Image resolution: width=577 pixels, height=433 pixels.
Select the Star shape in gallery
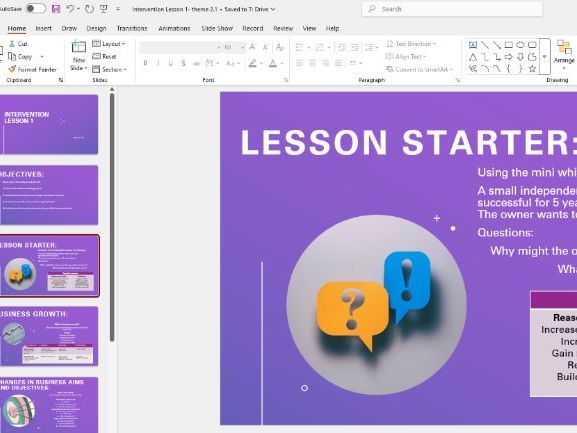tap(532, 69)
